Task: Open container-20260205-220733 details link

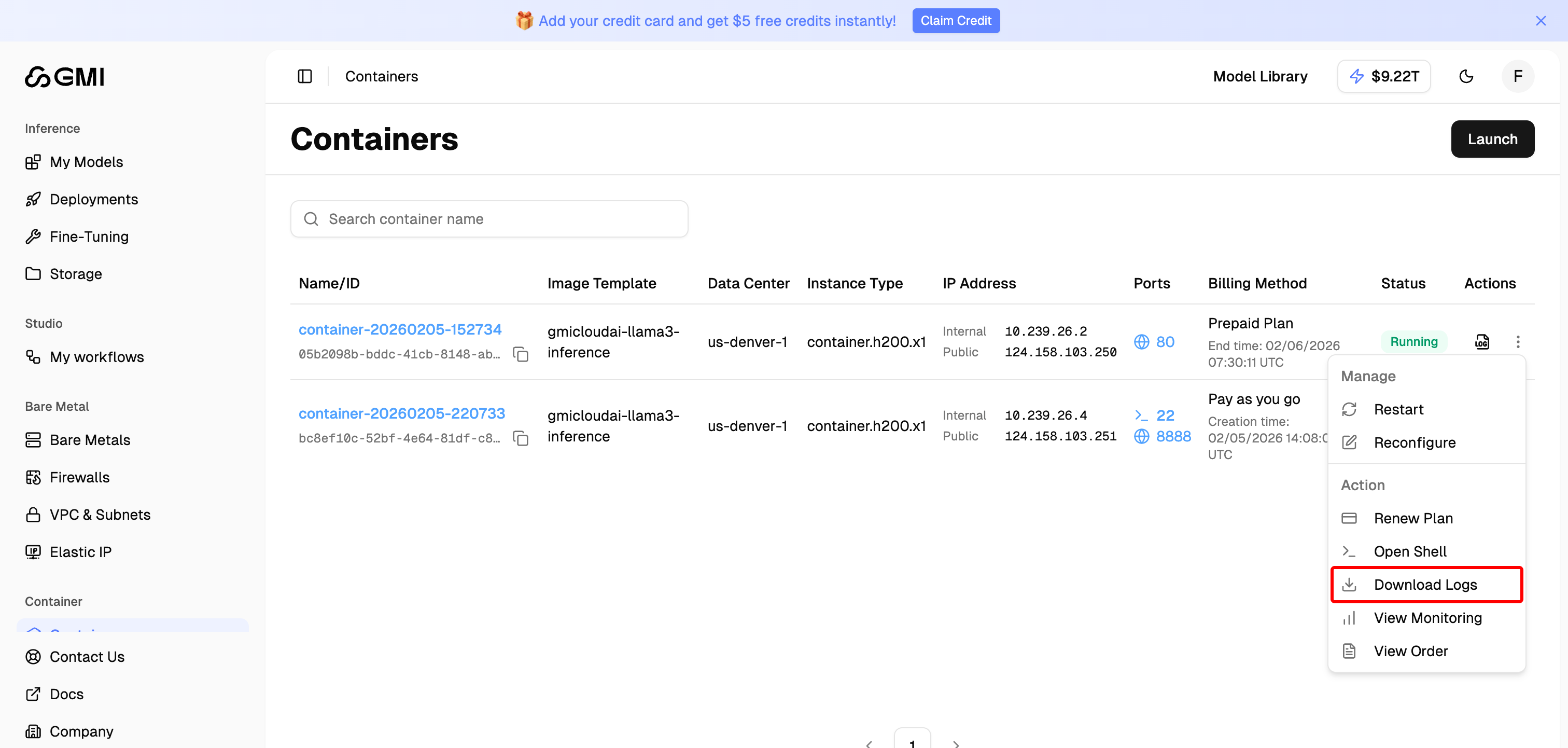Action: click(x=401, y=413)
